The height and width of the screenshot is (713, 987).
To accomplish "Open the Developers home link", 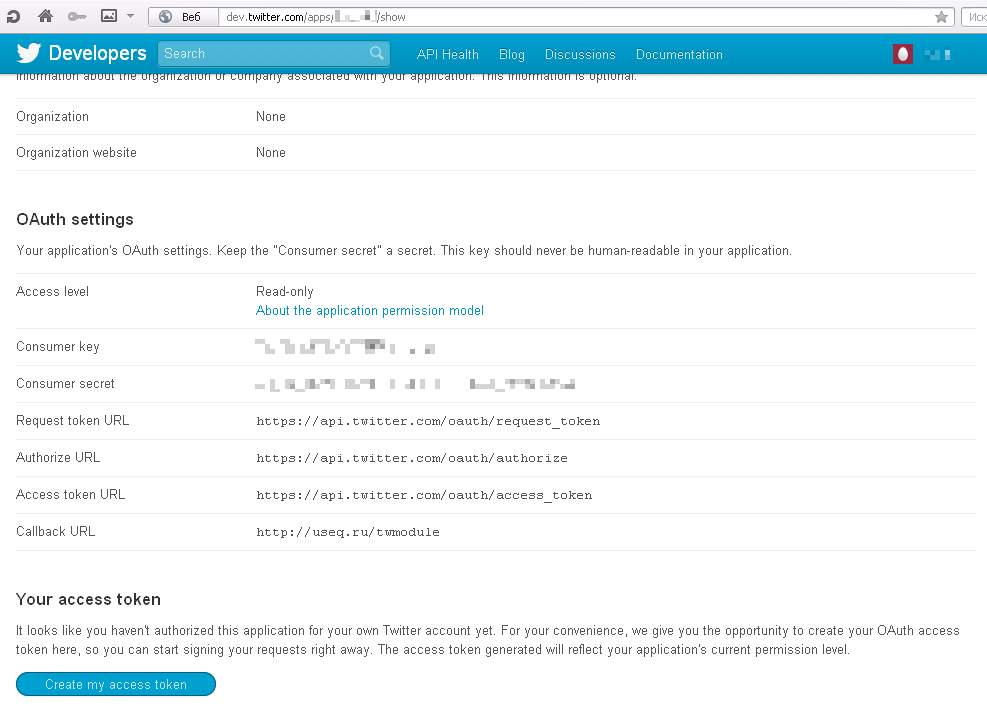I will pos(97,53).
